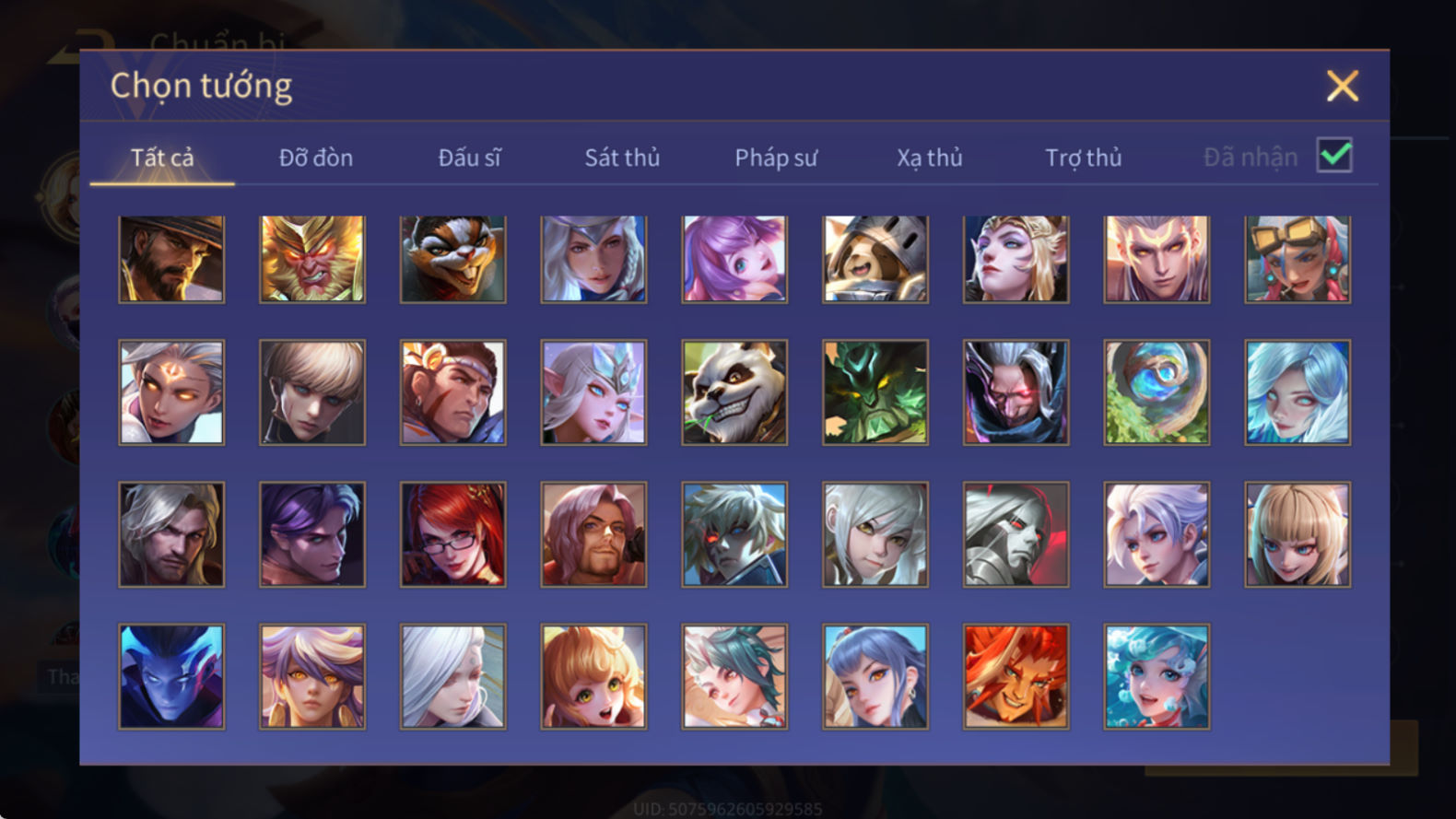The width and height of the screenshot is (1456, 819).
Task: Open the Sát thủ tab
Action: [622, 158]
